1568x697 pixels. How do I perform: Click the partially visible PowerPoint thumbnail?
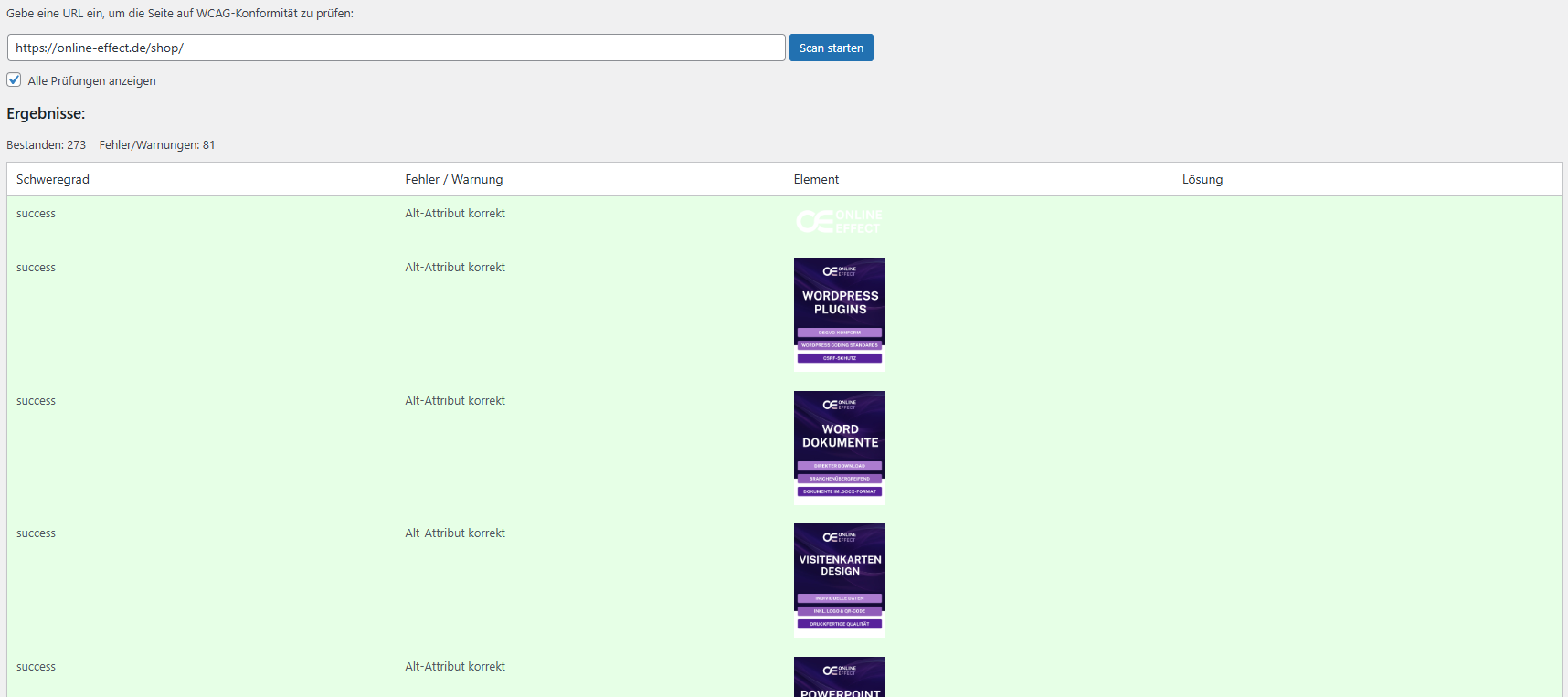pos(839,677)
